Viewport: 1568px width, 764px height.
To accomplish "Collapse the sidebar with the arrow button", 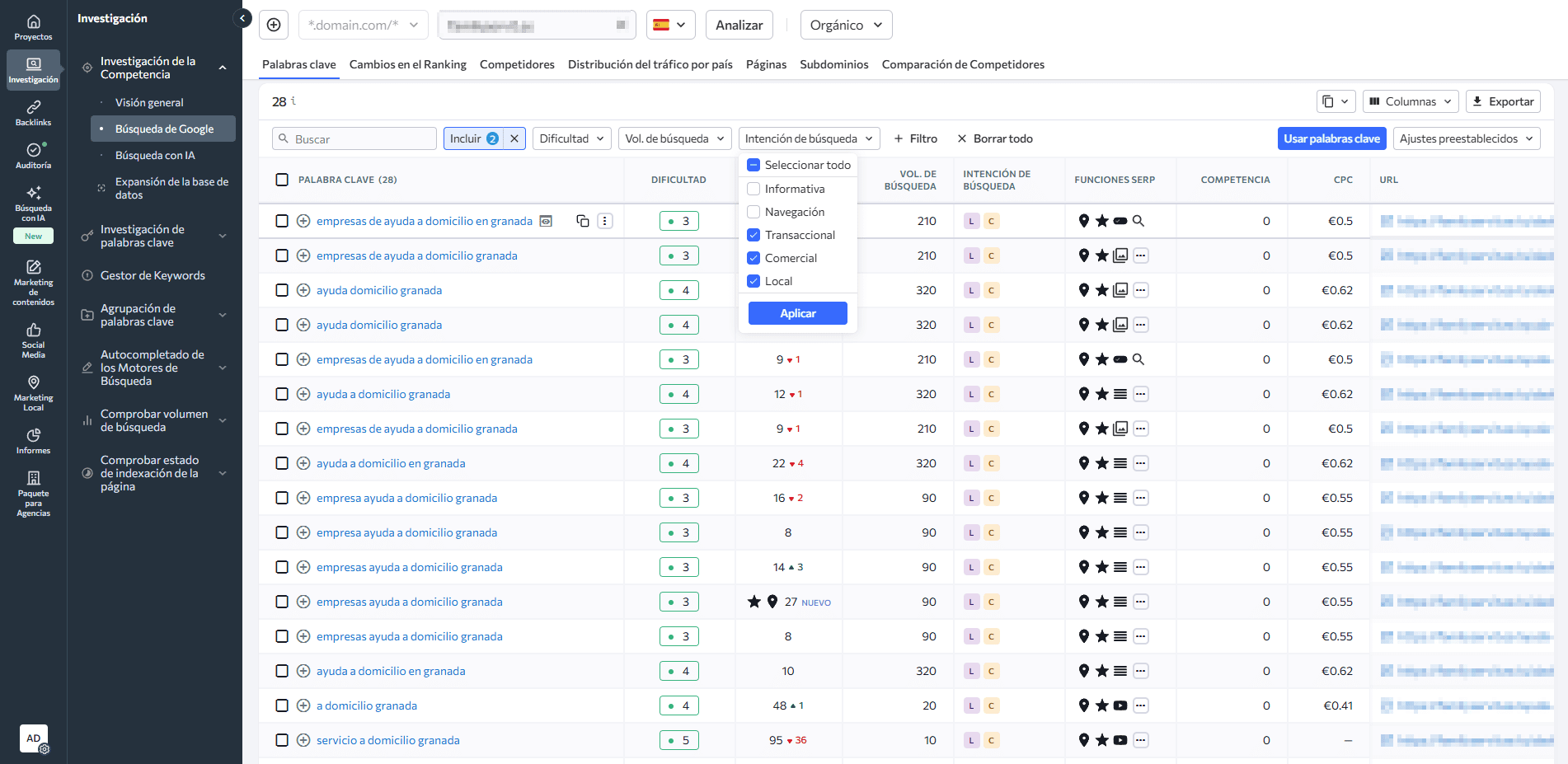I will 242,18.
